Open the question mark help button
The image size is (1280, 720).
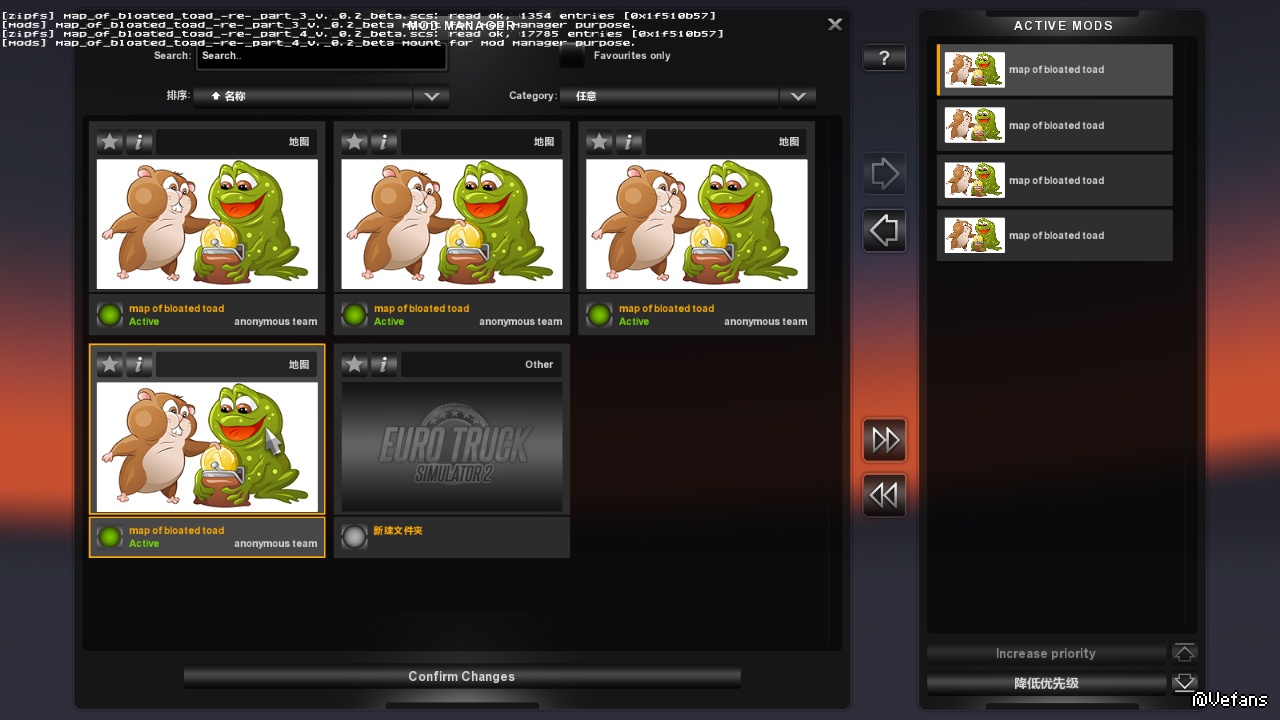(884, 59)
